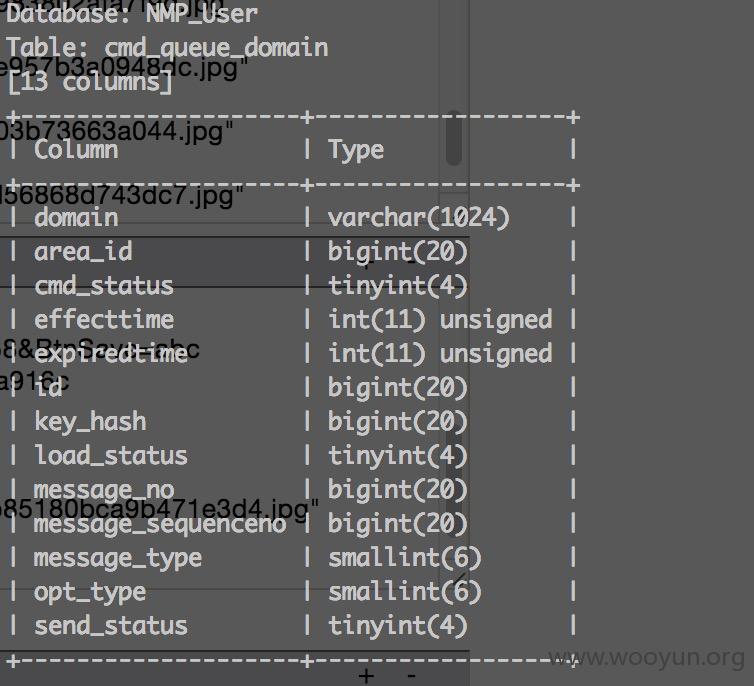754x686 pixels.
Task: Click the www.wooyun.org watermark link
Action: coord(646,658)
